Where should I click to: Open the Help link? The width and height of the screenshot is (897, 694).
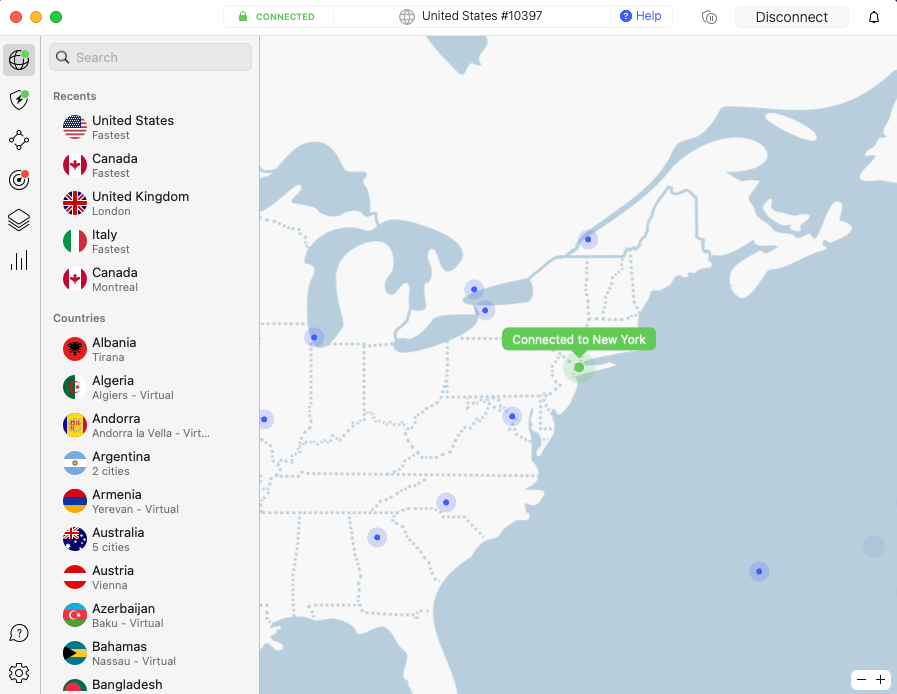click(x=641, y=16)
